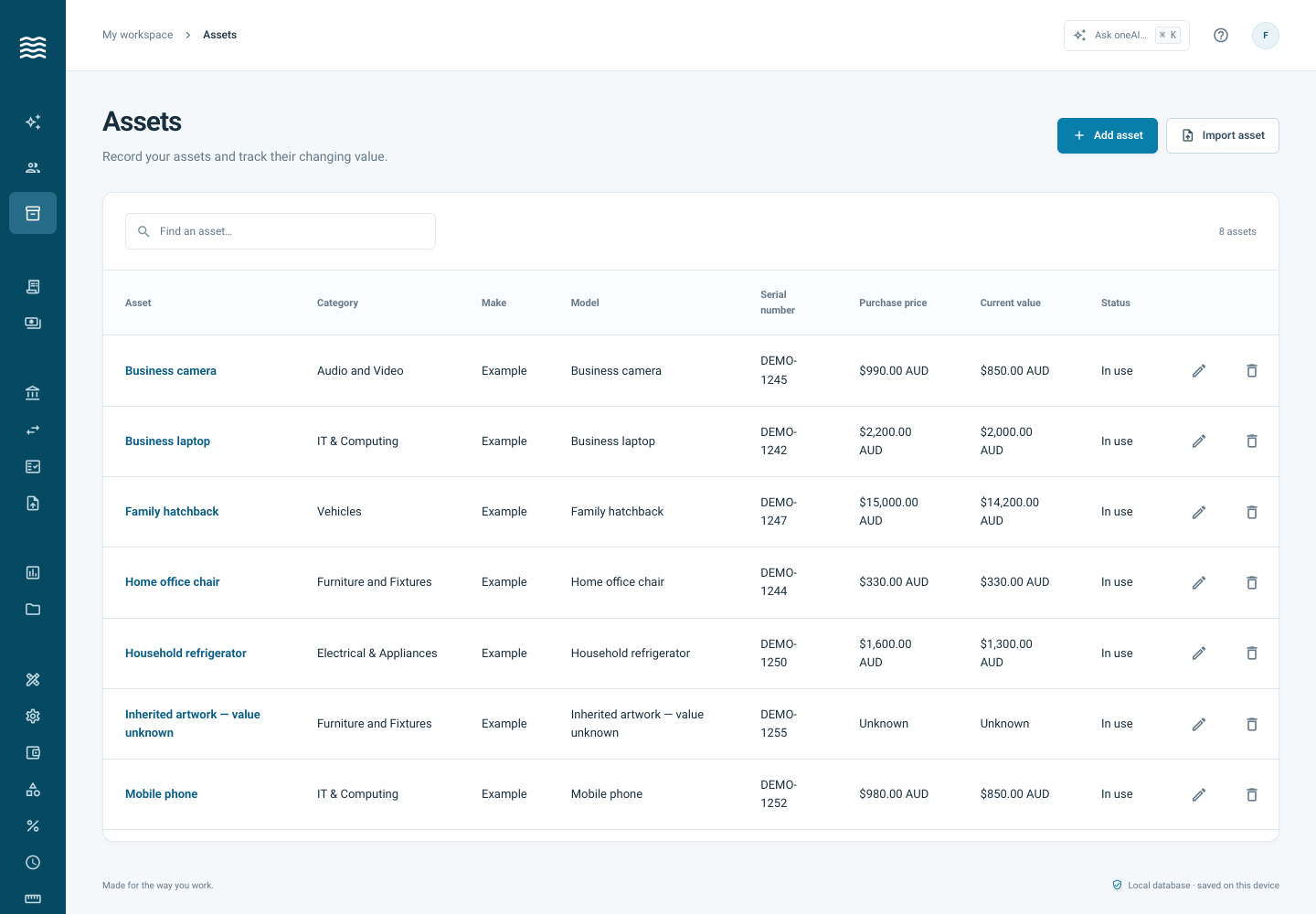
Task: Open the Business camera asset link
Action: pos(171,371)
